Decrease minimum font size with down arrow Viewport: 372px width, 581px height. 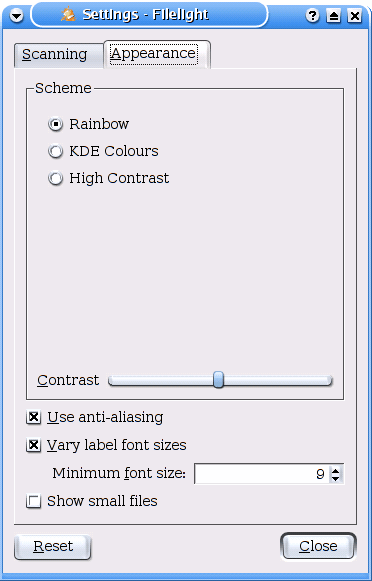[335, 478]
